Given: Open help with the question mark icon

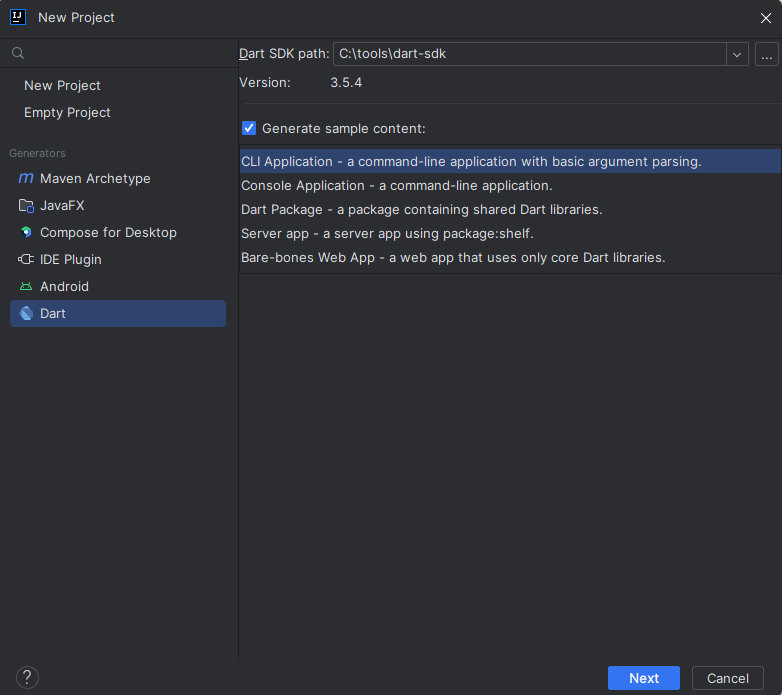Looking at the screenshot, I should click(x=27, y=678).
